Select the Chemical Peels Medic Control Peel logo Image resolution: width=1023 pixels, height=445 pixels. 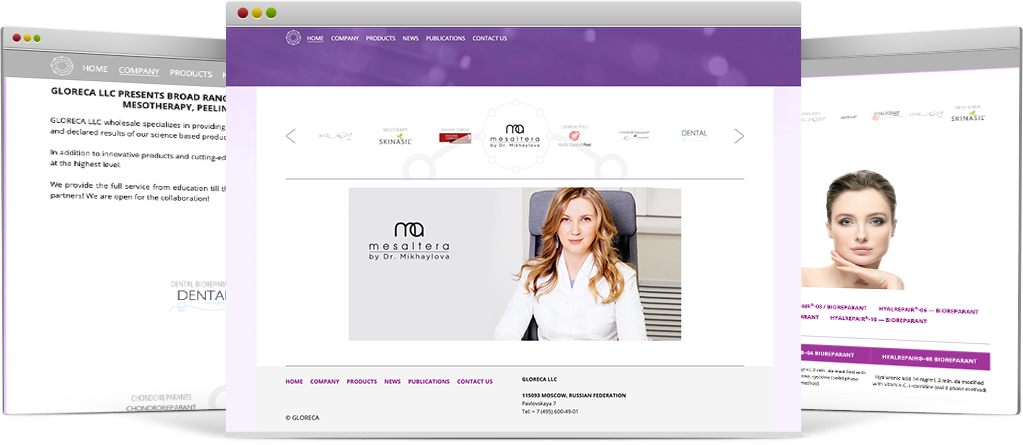click(x=575, y=136)
